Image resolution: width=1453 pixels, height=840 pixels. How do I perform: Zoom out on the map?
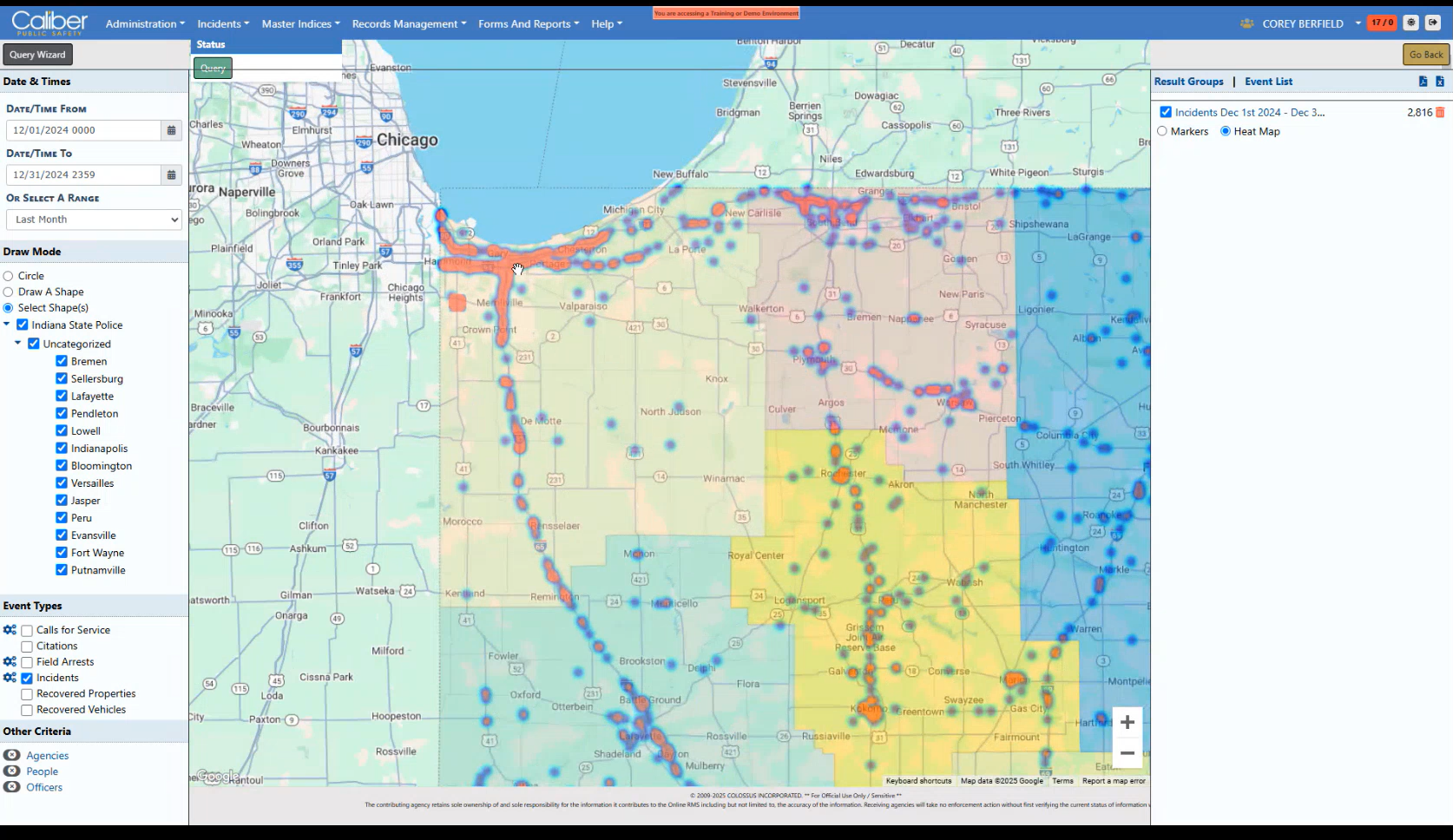pos(1127,753)
